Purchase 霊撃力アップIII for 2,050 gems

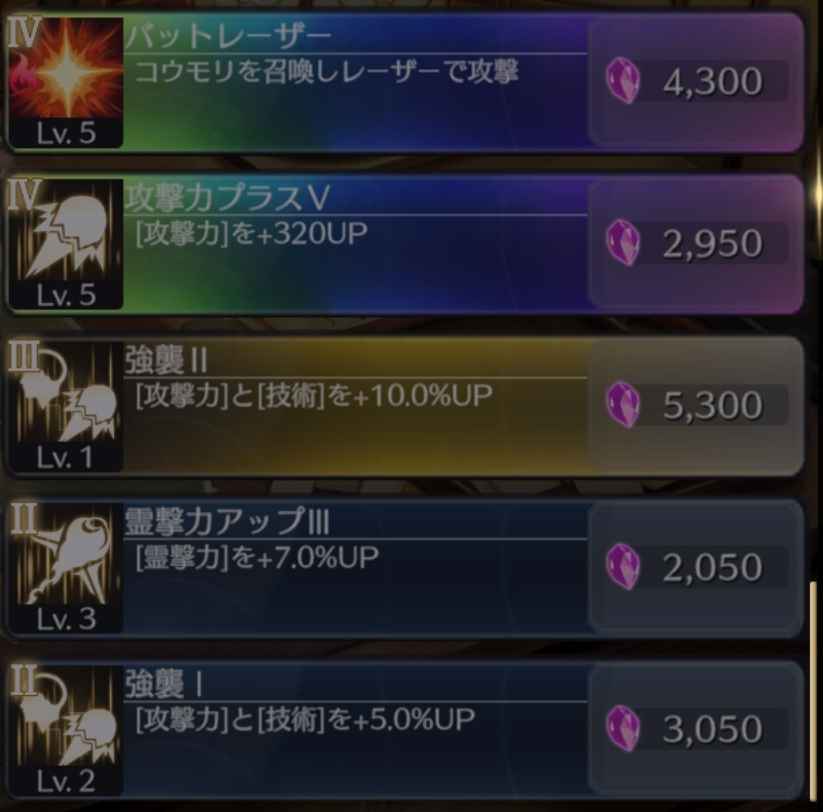[x=696, y=567]
